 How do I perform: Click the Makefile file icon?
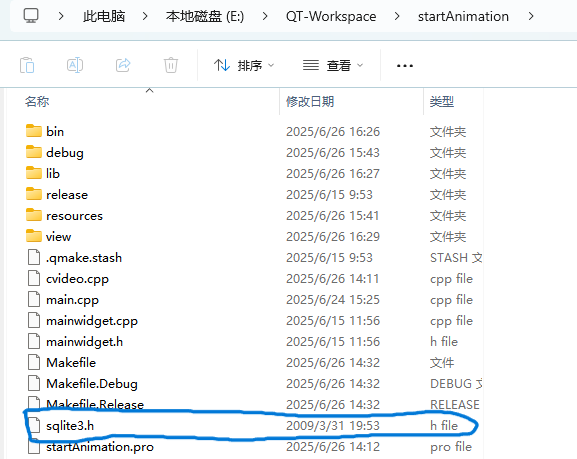(x=34, y=362)
